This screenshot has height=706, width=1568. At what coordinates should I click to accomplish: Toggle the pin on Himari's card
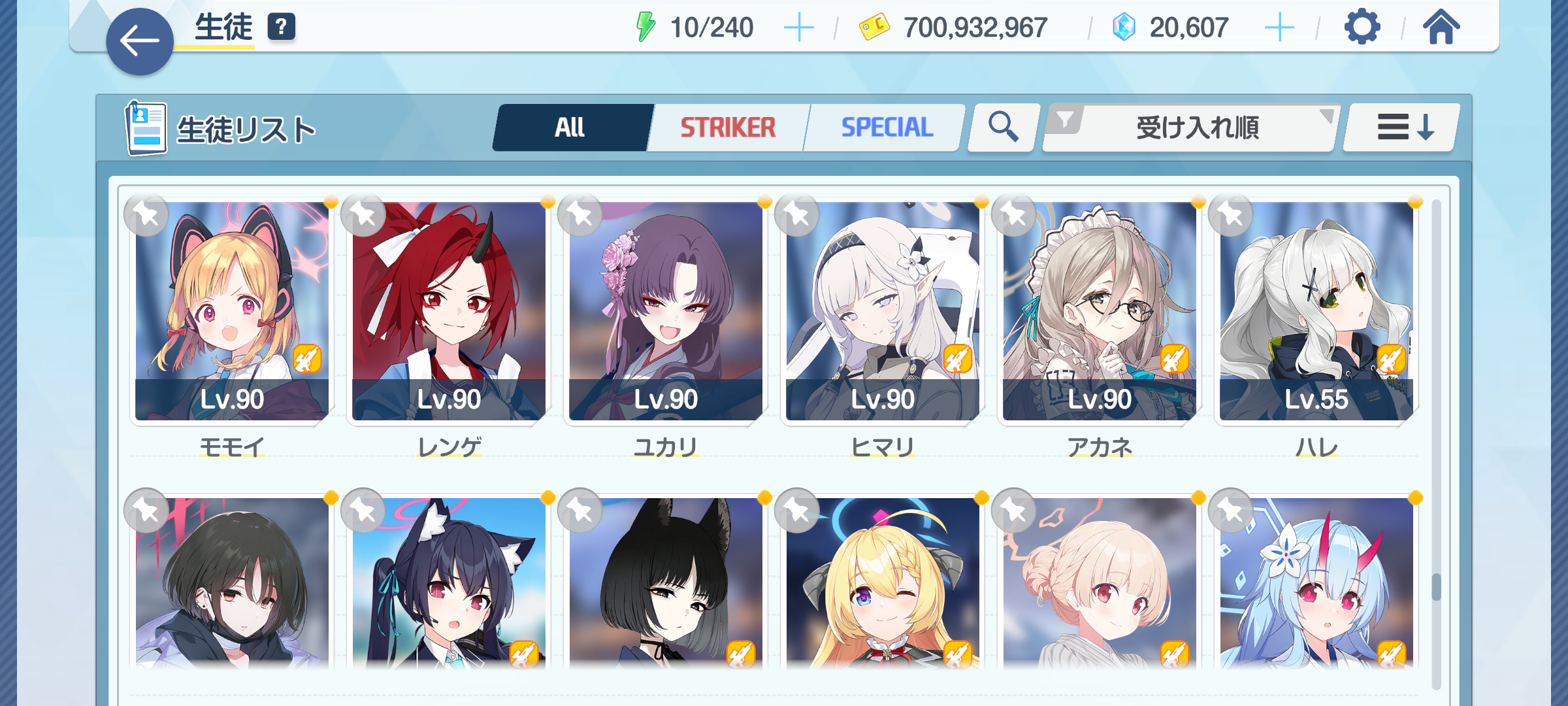797,214
